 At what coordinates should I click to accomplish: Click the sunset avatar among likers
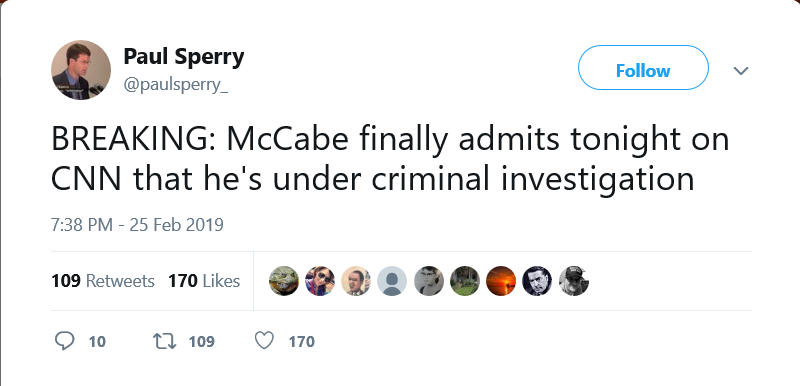[x=501, y=281]
